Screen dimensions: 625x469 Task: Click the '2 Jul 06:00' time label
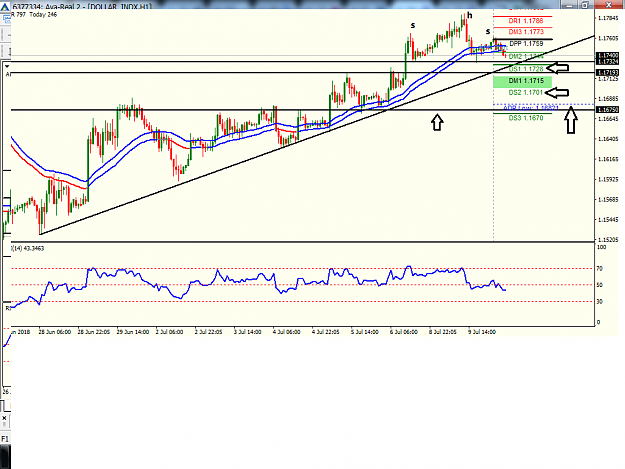point(169,332)
